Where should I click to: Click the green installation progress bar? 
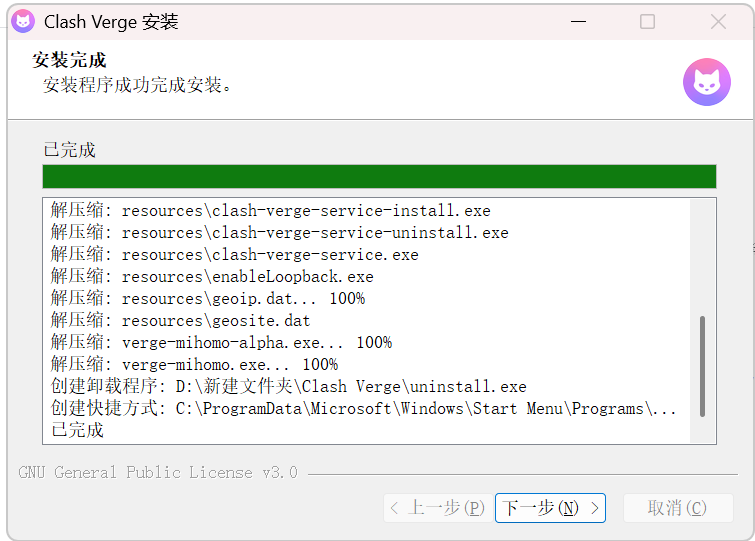pyautogui.click(x=379, y=176)
